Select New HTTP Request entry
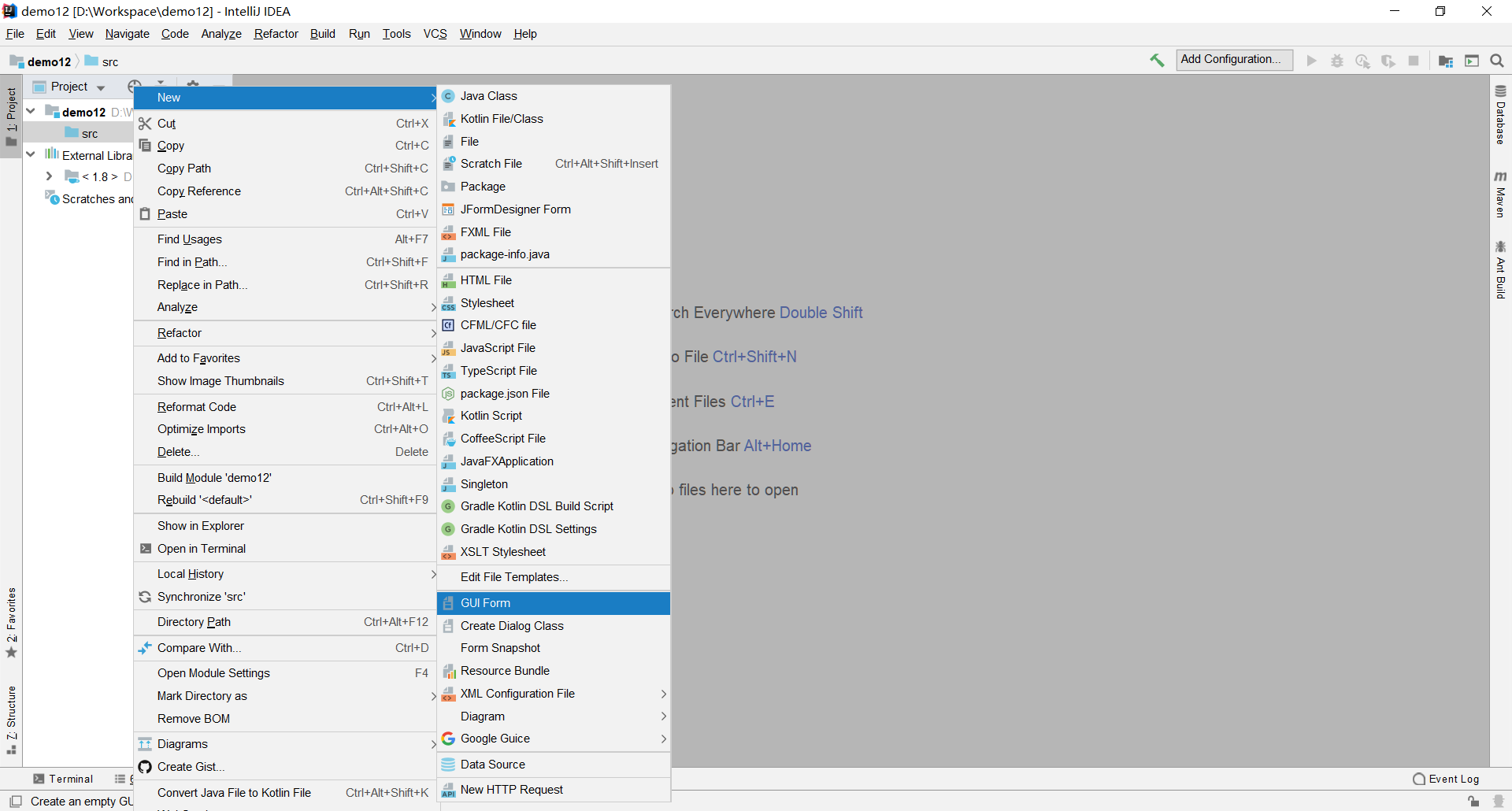The height and width of the screenshot is (811, 1512). tap(554, 790)
